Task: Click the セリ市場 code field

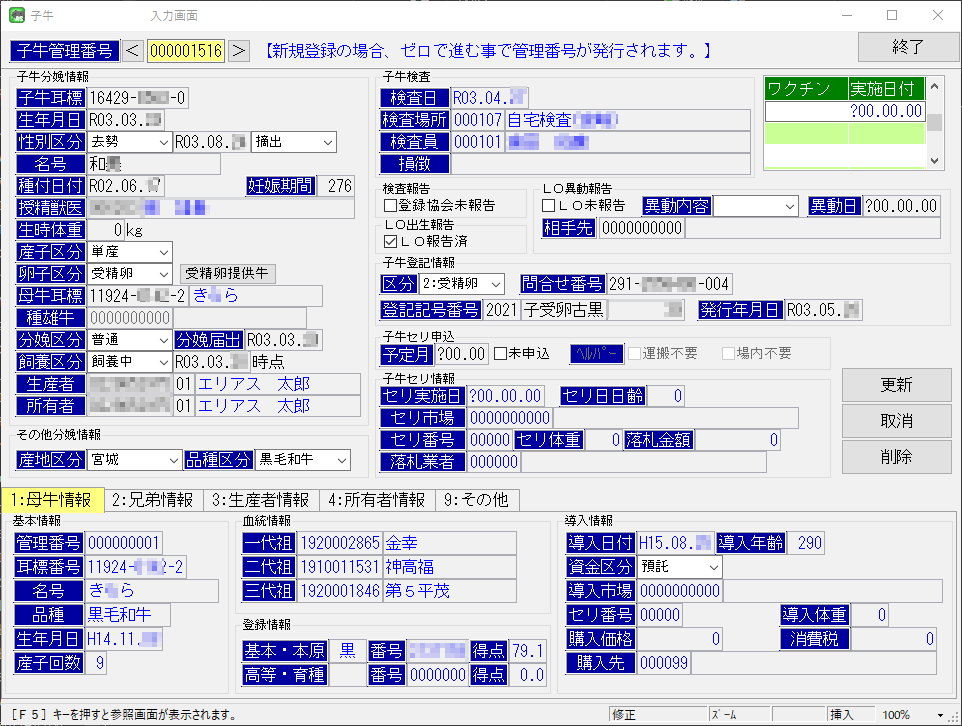Action: pos(510,419)
